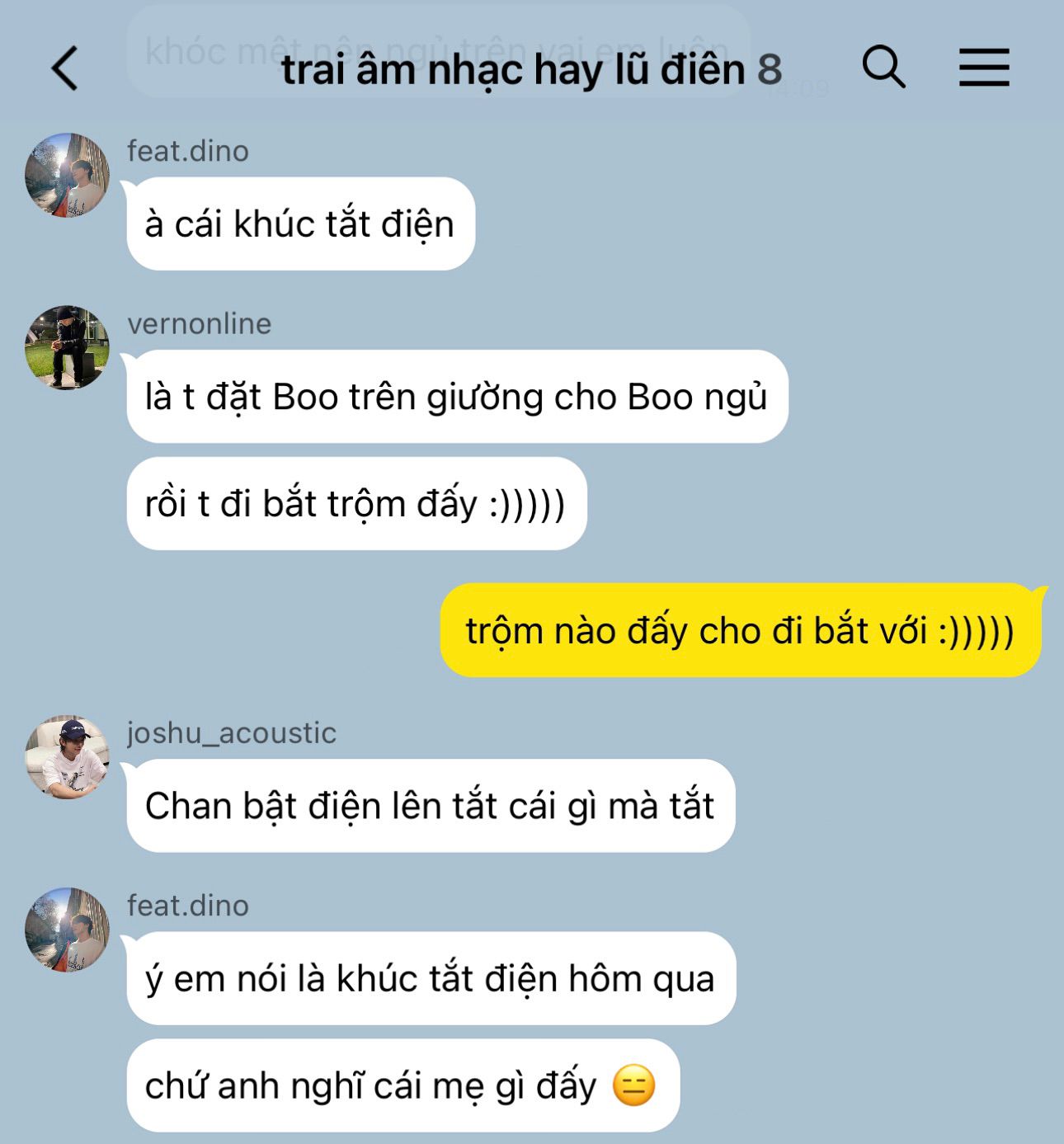Tap the member count 8 in header

point(770,69)
